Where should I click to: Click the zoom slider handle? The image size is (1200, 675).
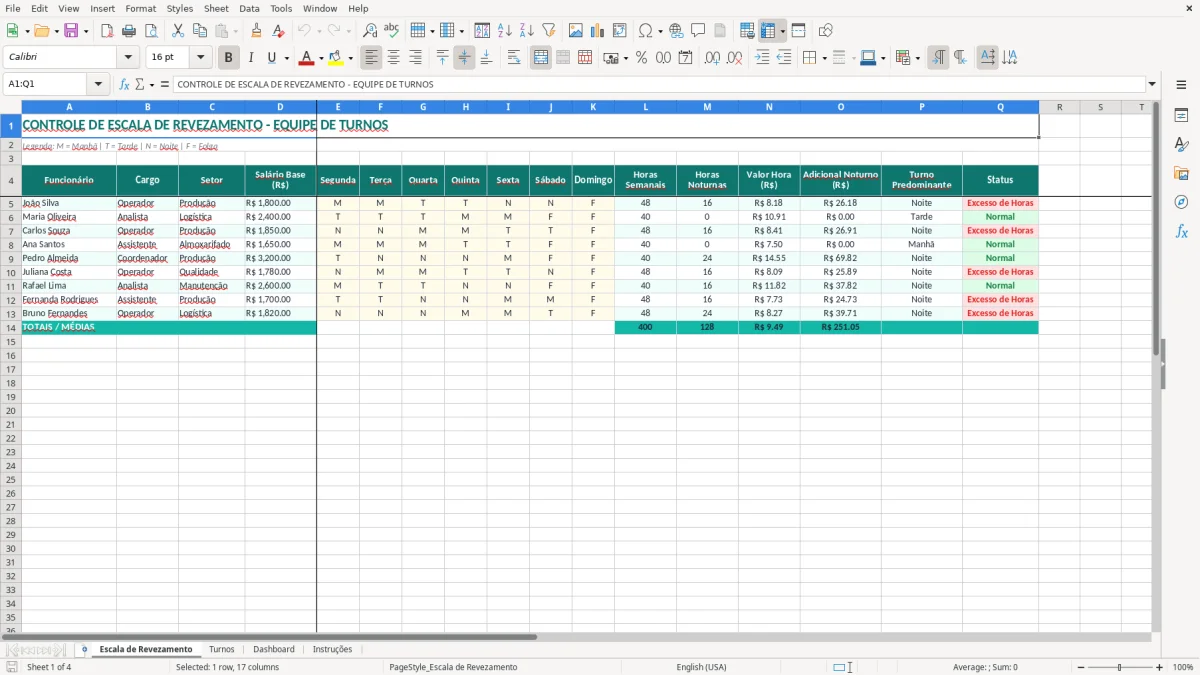click(x=1120, y=667)
